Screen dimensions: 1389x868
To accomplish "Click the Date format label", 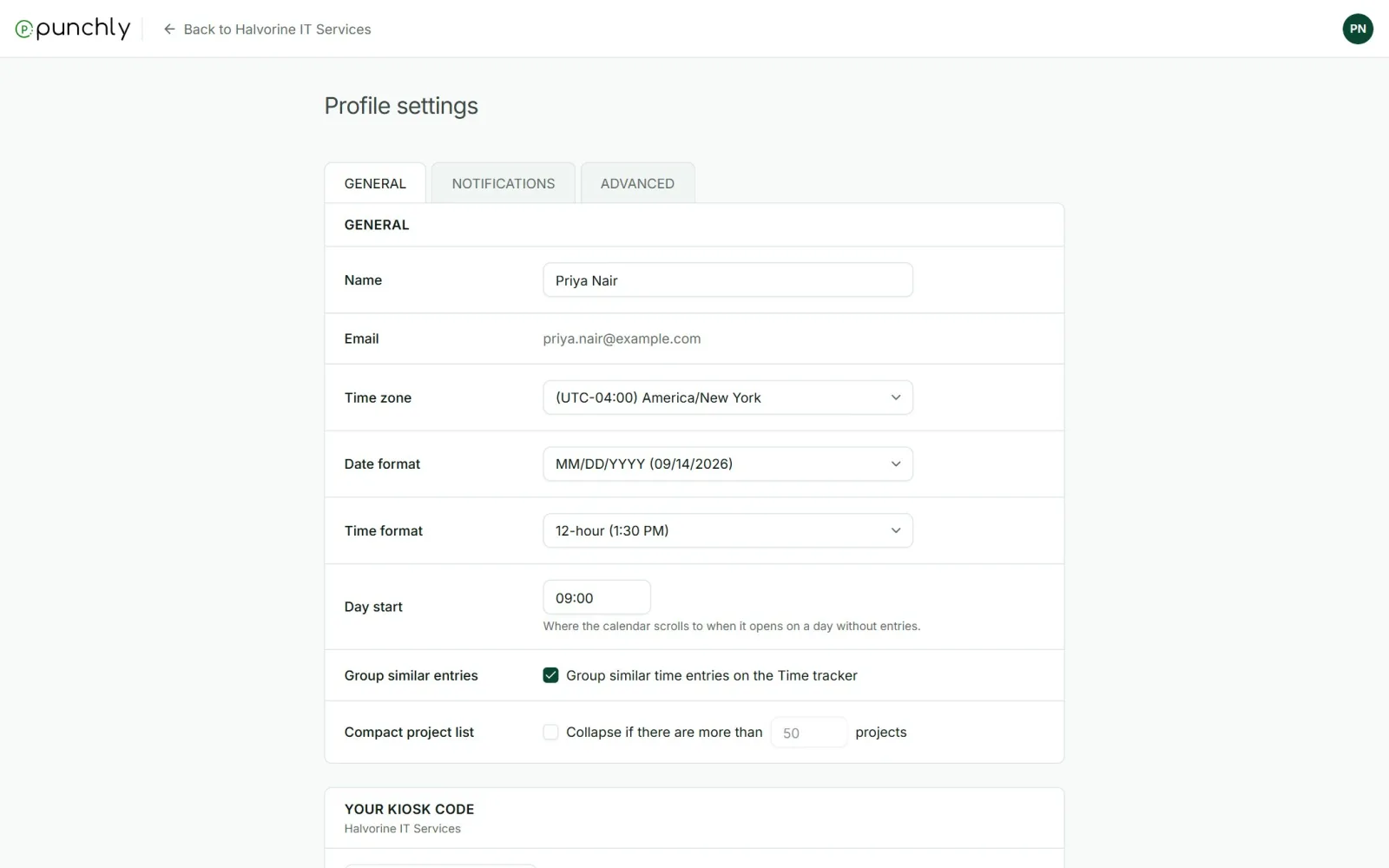I will point(382,464).
